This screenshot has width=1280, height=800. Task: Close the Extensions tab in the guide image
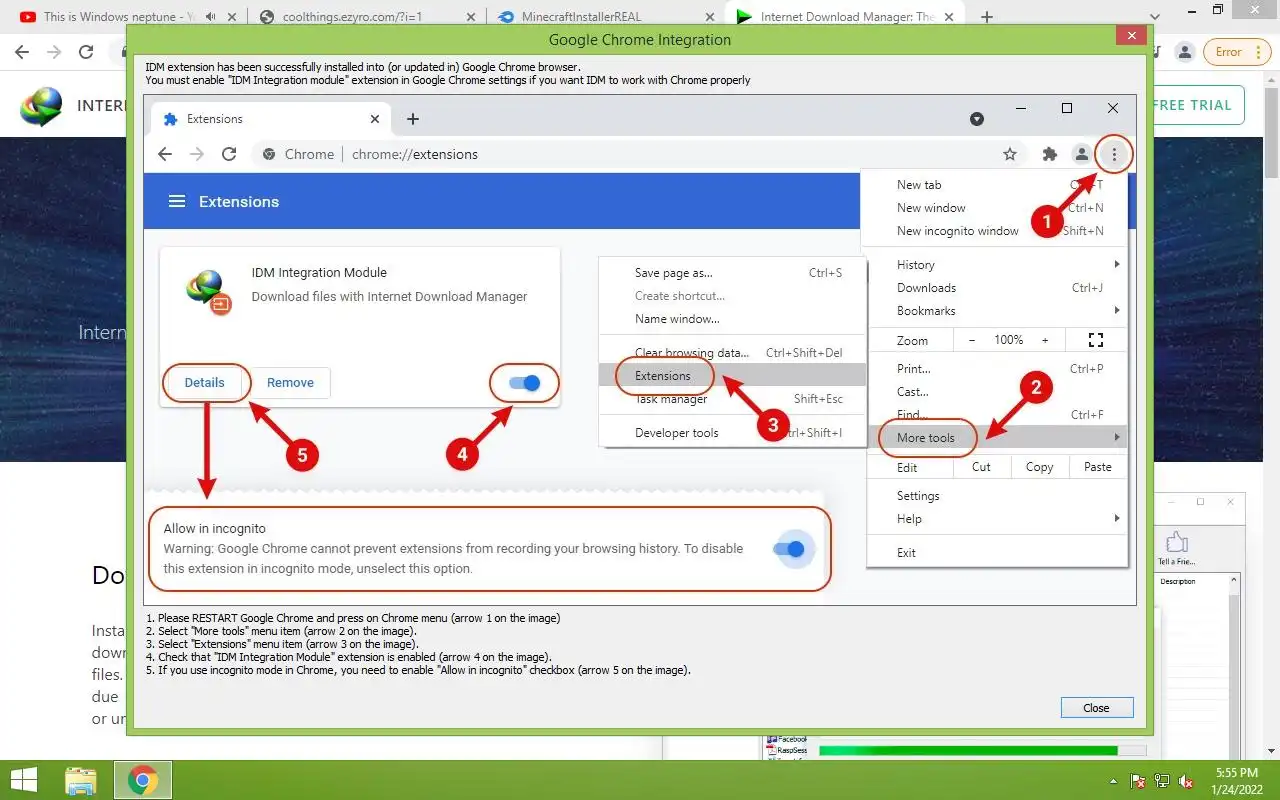point(375,119)
